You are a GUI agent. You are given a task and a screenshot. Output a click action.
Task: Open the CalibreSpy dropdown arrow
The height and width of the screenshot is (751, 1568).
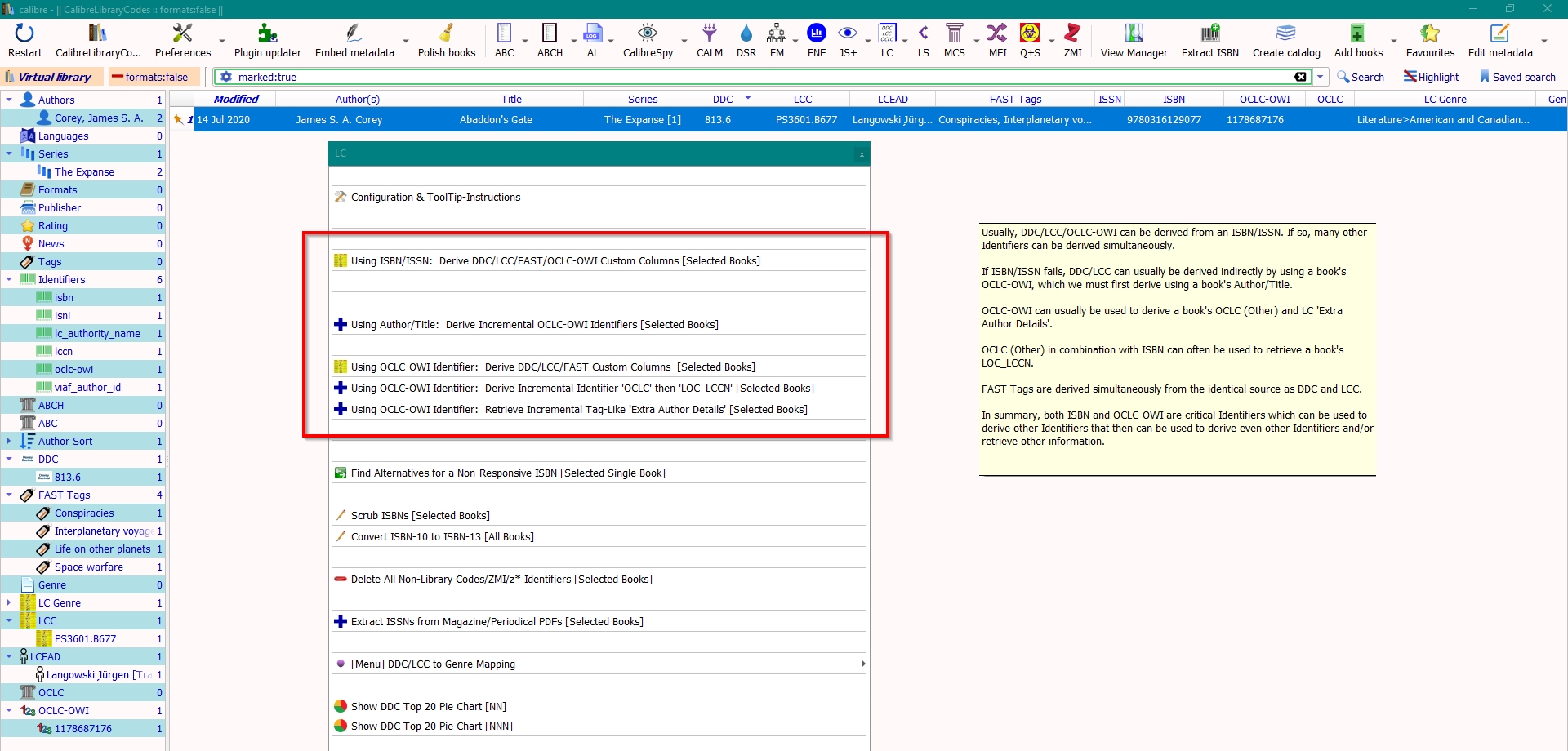pyautogui.click(x=684, y=40)
